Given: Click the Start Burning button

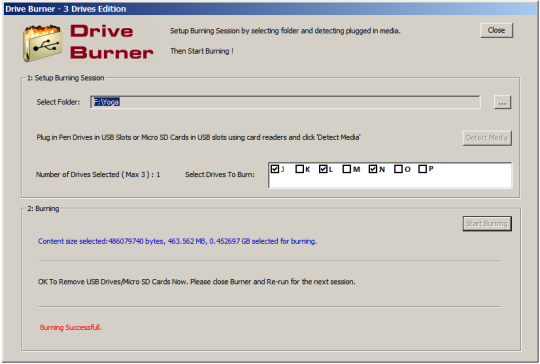Looking at the screenshot, I should (487, 224).
